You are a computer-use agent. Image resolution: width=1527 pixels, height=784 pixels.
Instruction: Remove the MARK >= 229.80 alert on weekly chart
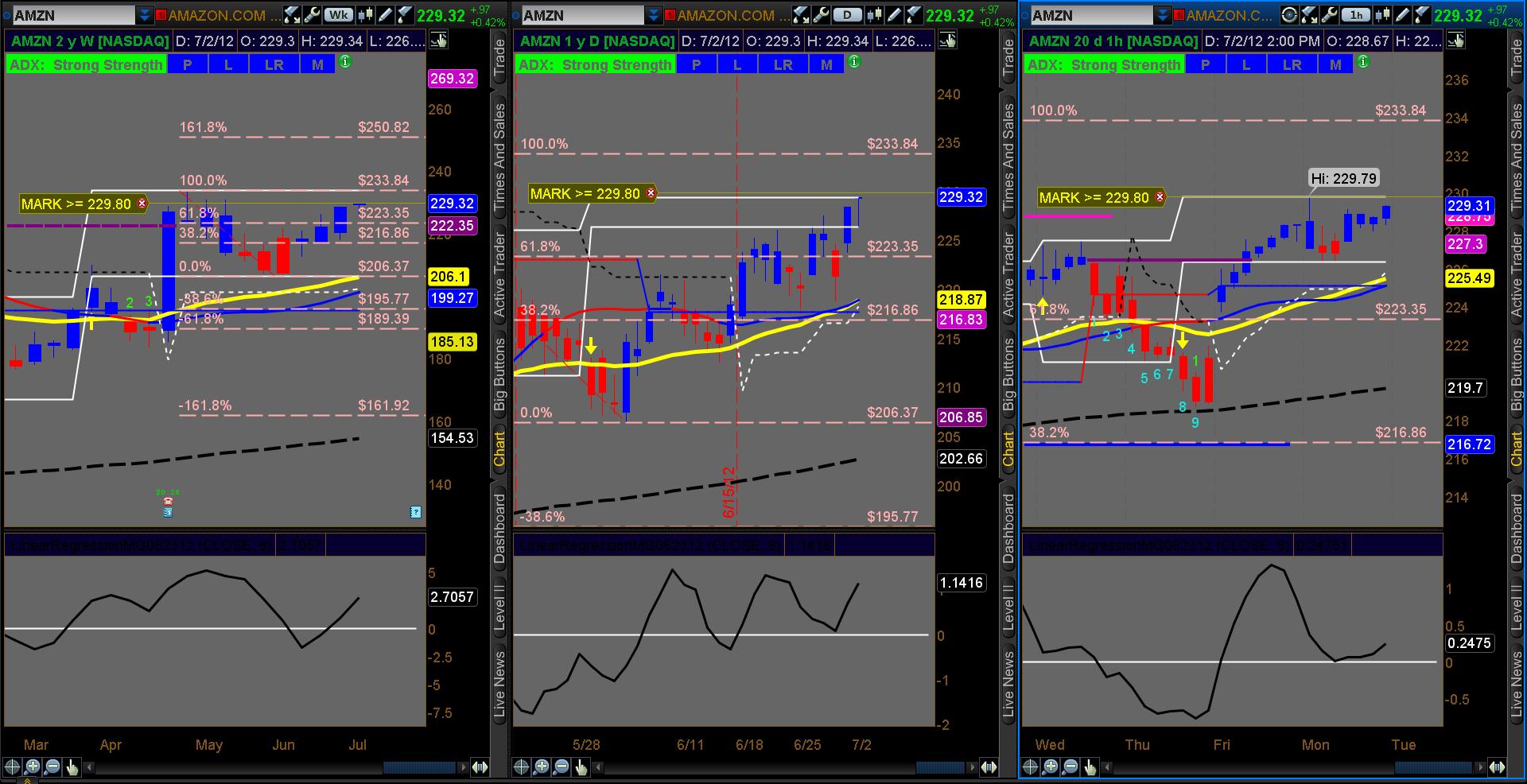142,204
